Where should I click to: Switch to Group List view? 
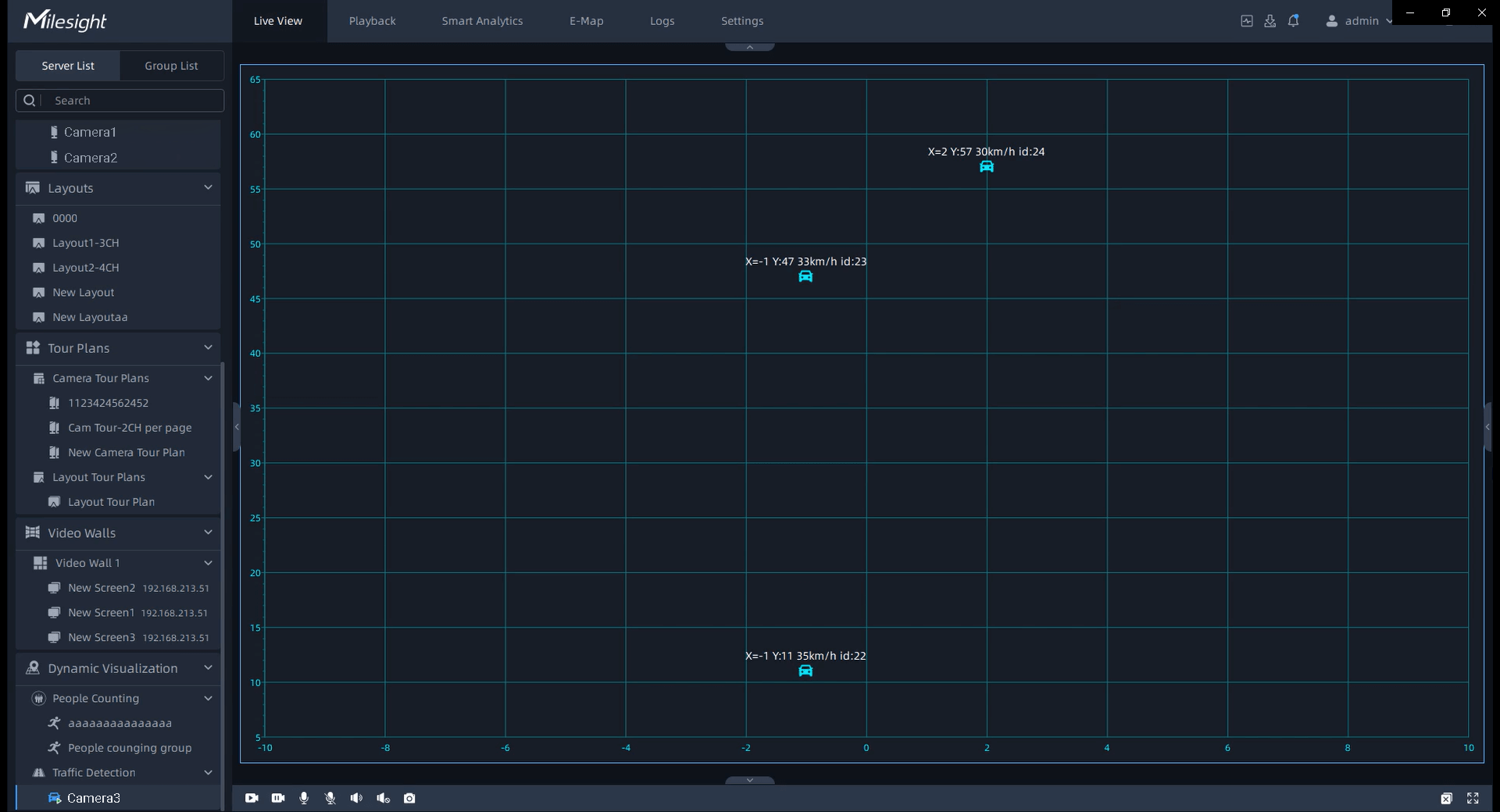point(171,66)
